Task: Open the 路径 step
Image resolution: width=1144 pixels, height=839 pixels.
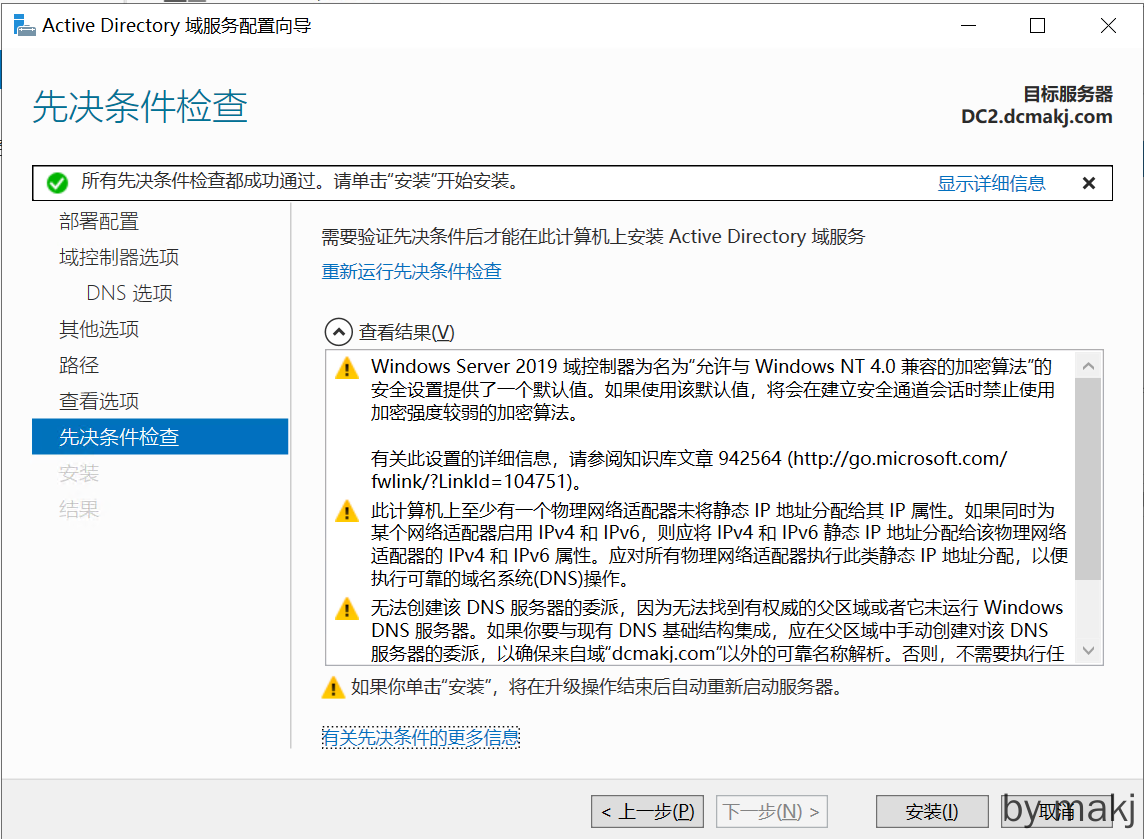Action: tap(79, 366)
